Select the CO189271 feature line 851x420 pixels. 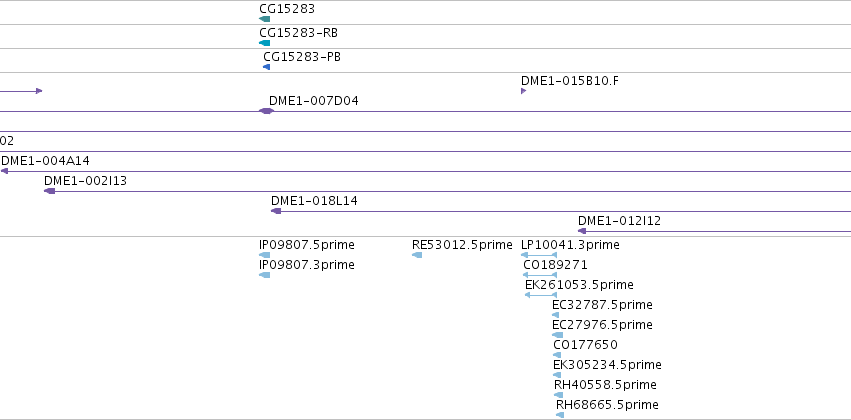(540, 275)
